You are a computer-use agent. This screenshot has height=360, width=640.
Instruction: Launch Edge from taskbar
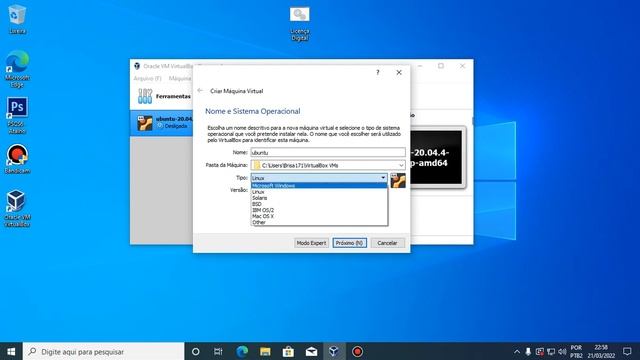242,351
